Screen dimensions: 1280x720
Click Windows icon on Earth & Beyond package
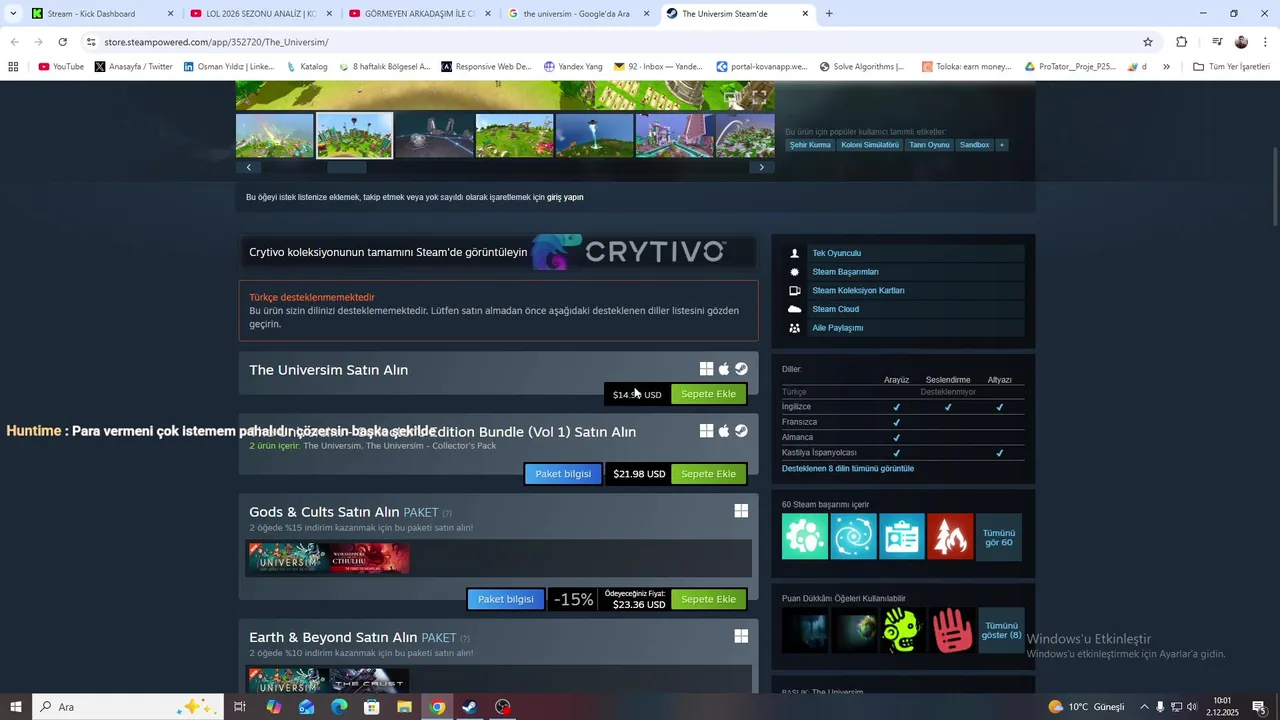point(741,636)
